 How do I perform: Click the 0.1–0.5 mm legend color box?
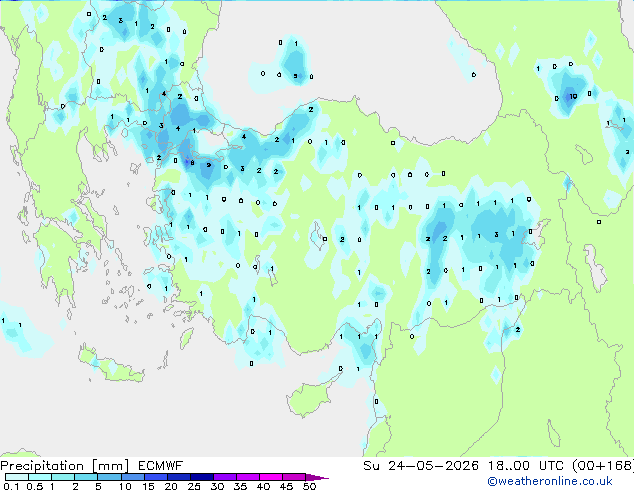point(17,477)
